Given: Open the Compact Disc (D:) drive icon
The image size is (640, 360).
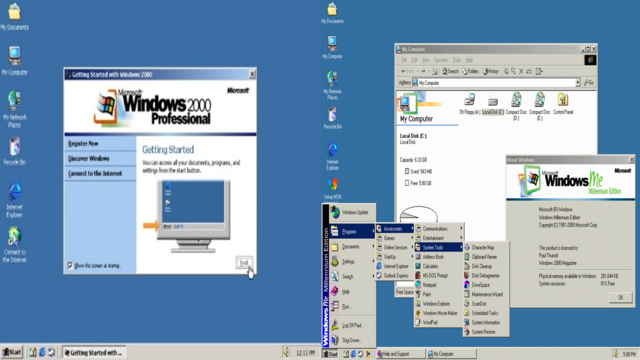Looking at the screenshot, I should 516,106.
